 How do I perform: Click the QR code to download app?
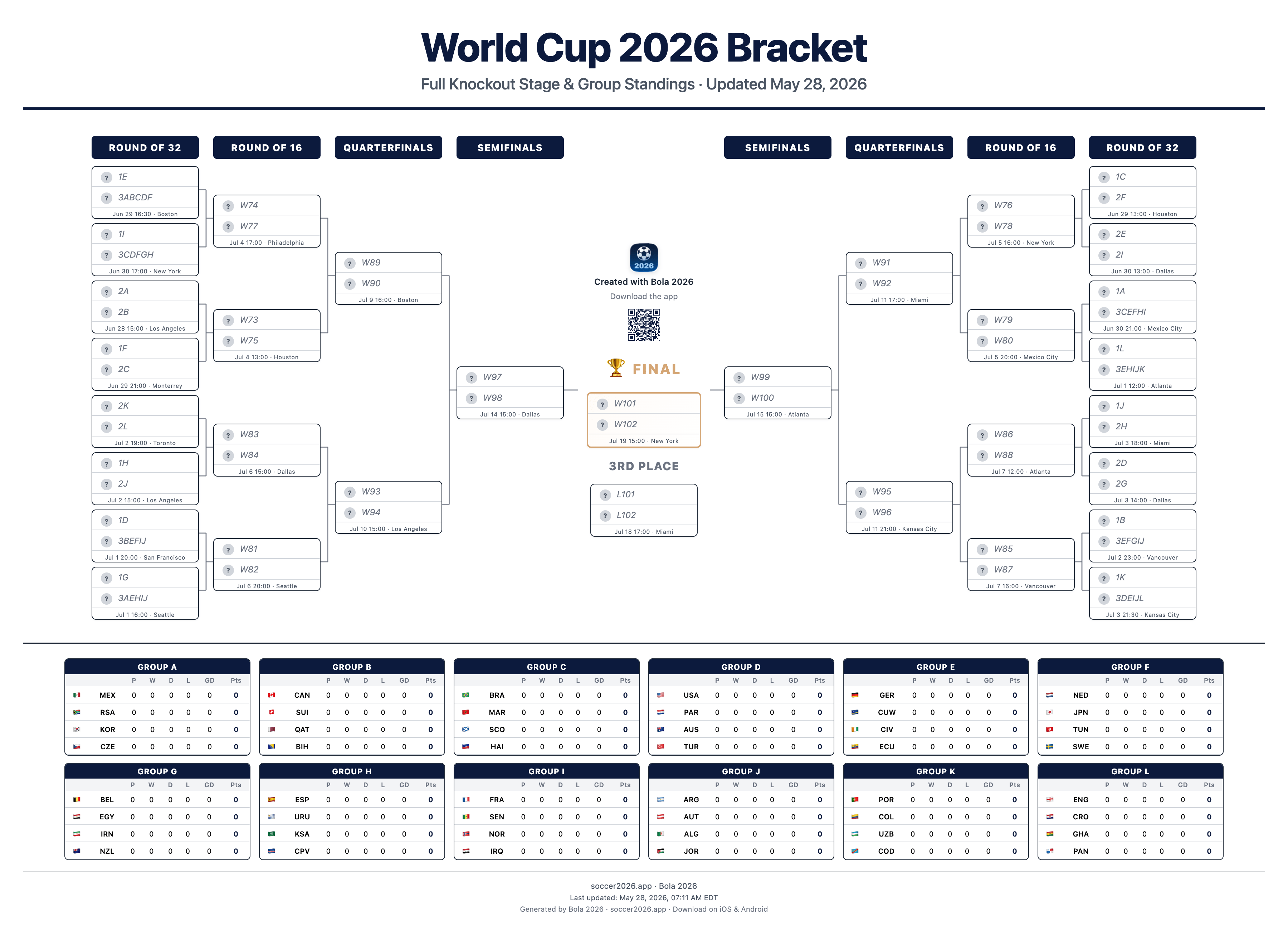[x=643, y=325]
